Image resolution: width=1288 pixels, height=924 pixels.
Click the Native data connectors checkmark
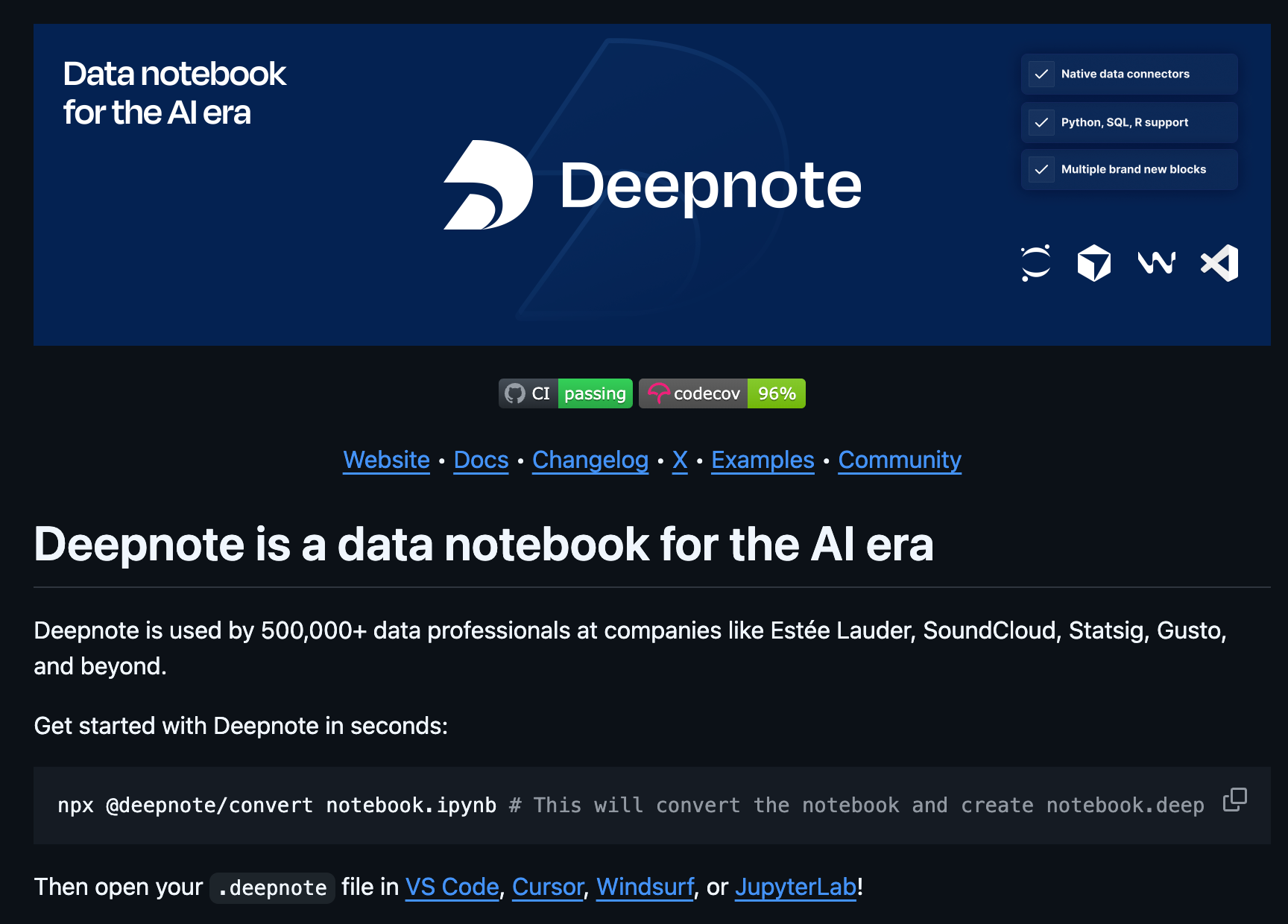(1041, 74)
